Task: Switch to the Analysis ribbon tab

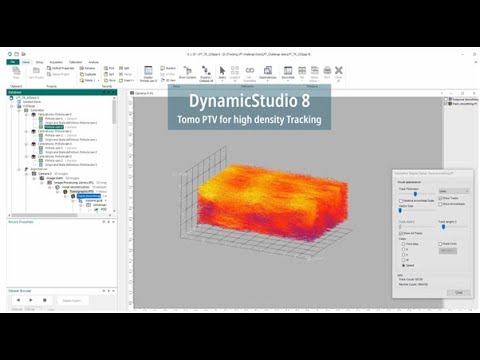Action: pos(93,62)
